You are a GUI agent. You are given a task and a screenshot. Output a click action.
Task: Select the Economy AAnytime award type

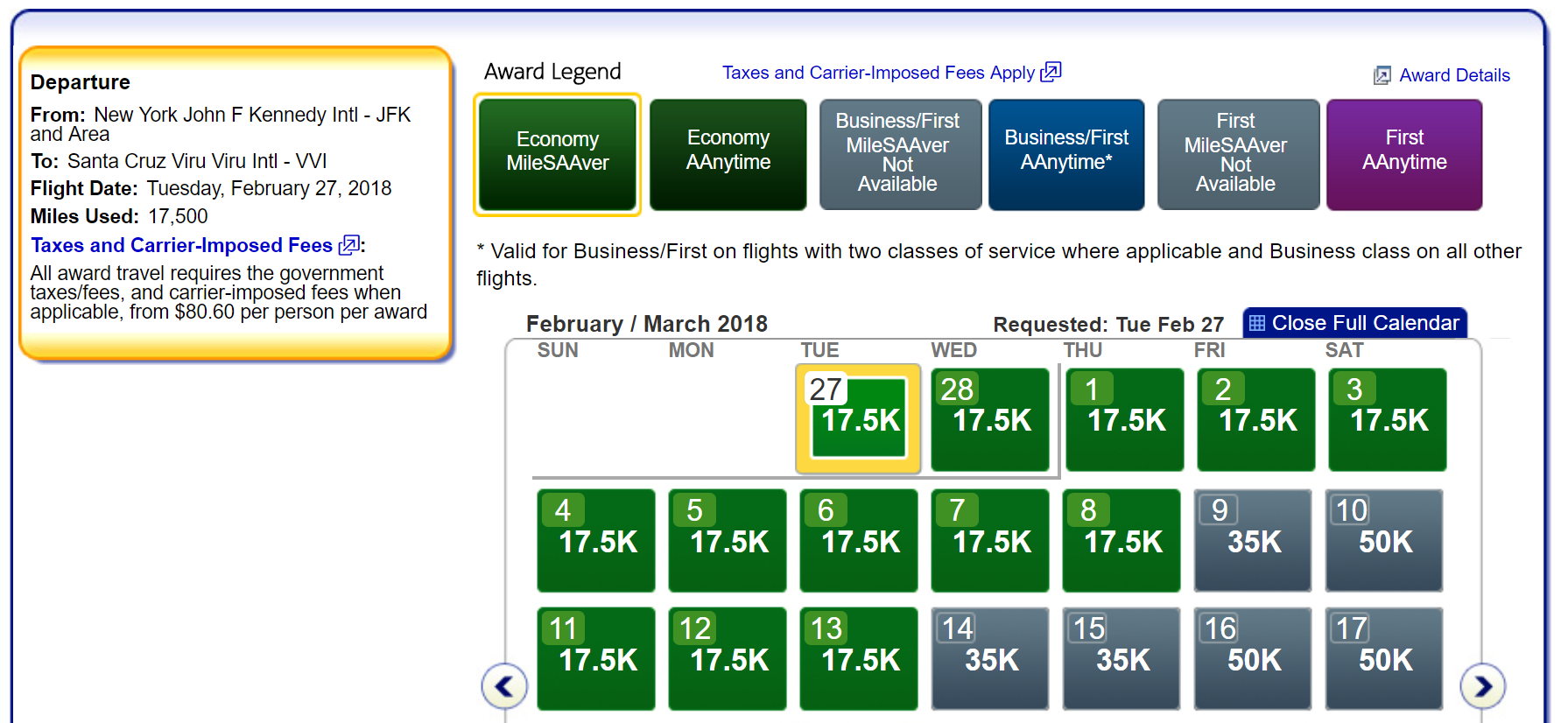[728, 154]
